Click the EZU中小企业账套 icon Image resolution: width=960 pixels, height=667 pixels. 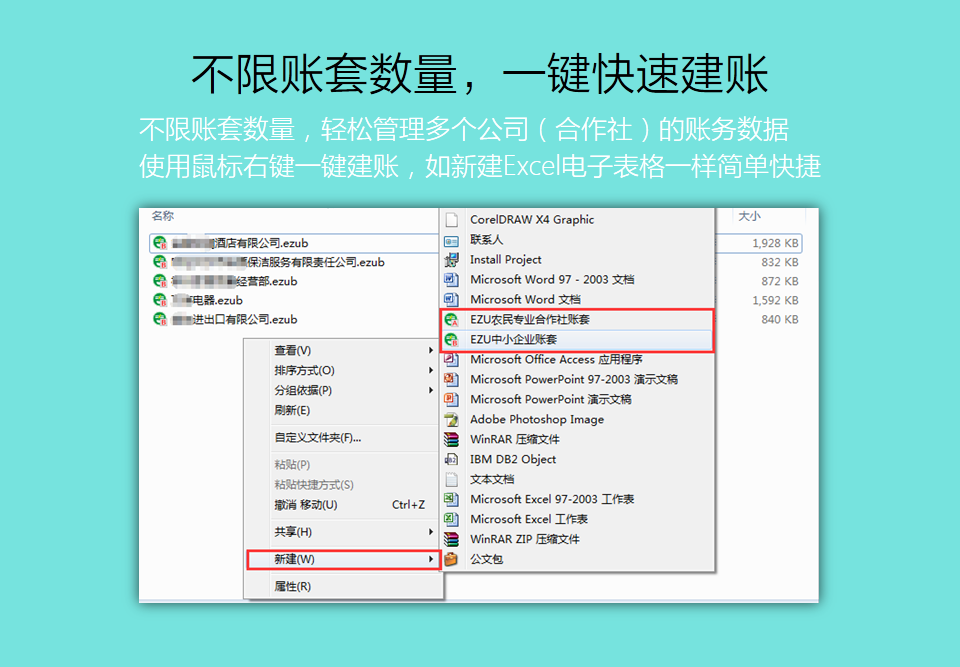click(452, 339)
